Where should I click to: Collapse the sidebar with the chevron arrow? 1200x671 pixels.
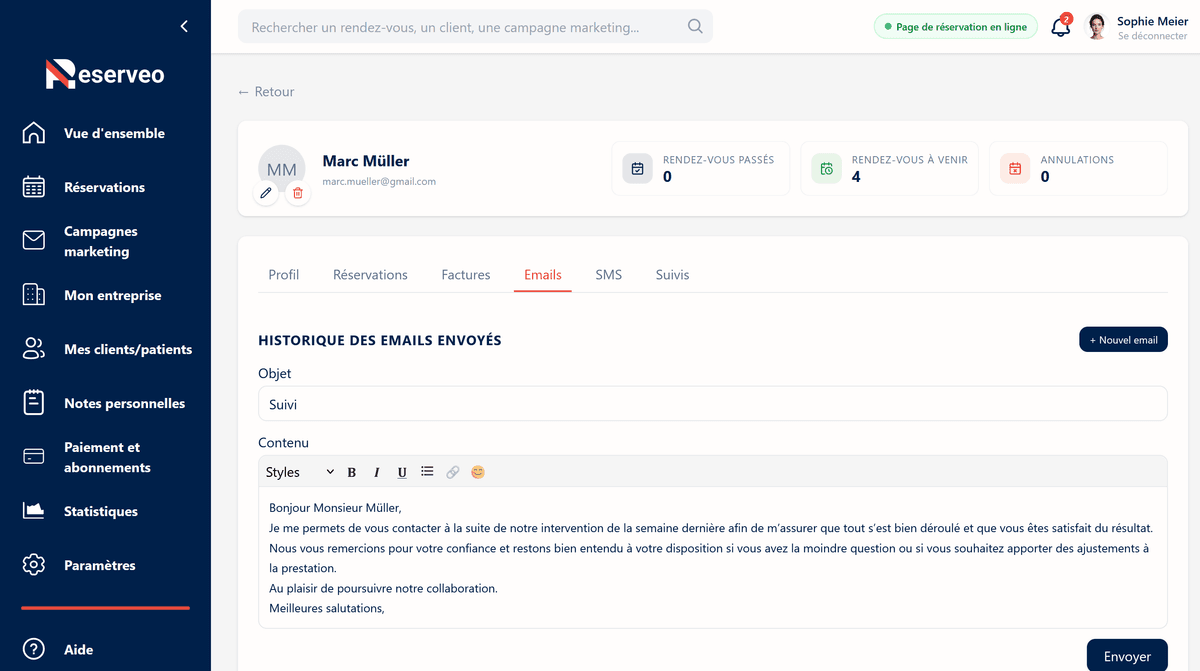tap(184, 27)
